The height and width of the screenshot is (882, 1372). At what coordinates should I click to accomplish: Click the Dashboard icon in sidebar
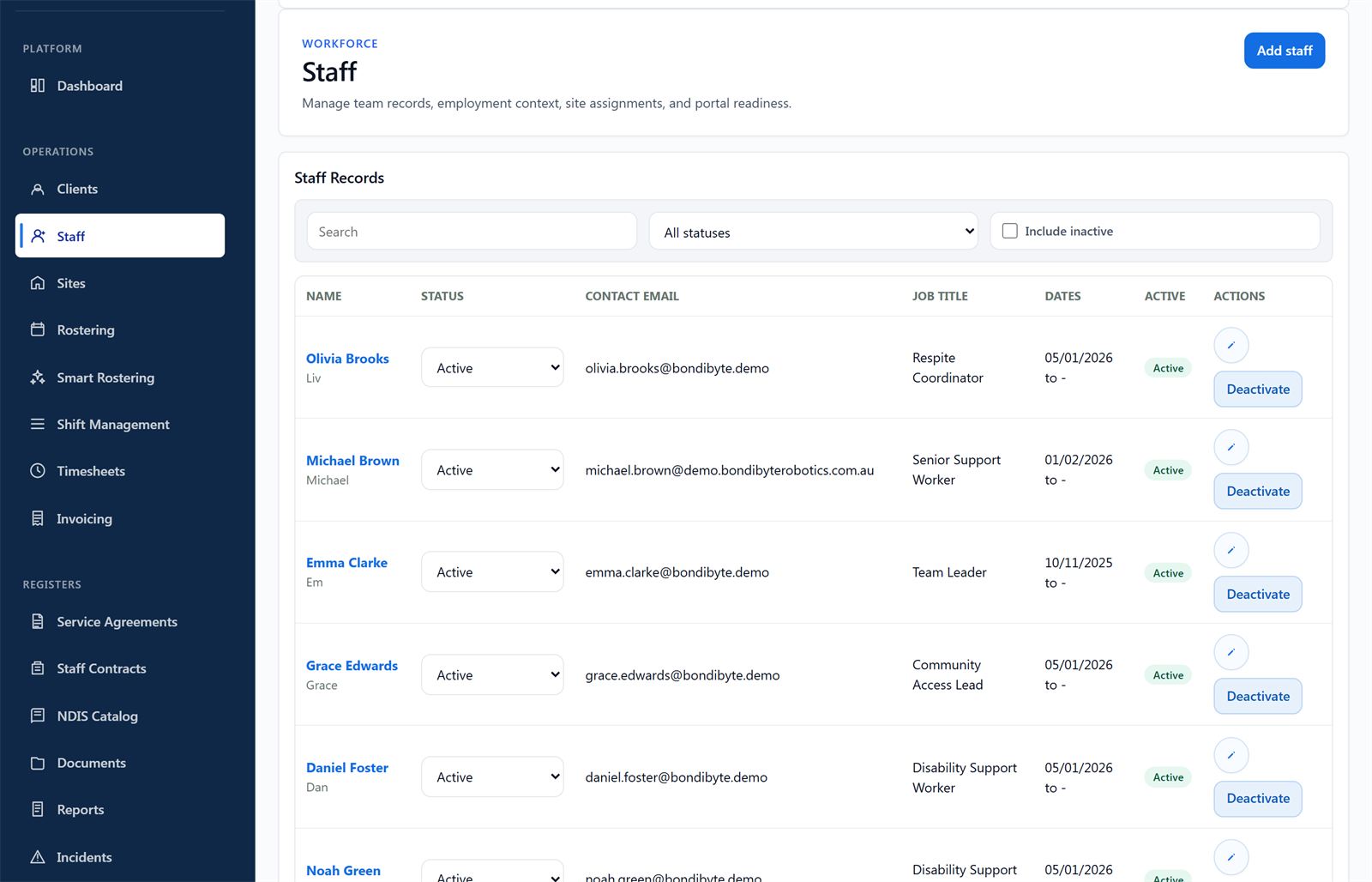38,85
